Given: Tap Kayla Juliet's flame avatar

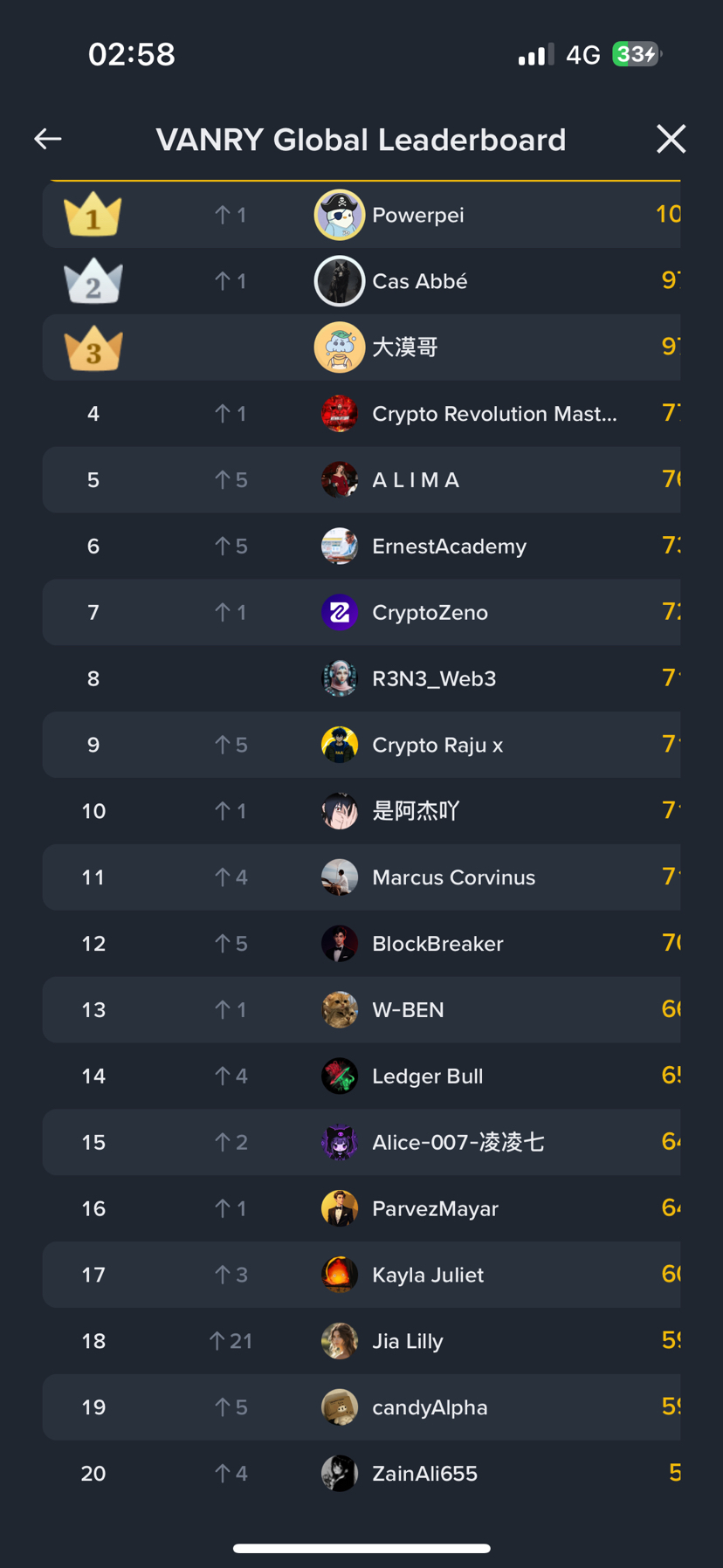Looking at the screenshot, I should click(x=339, y=1275).
